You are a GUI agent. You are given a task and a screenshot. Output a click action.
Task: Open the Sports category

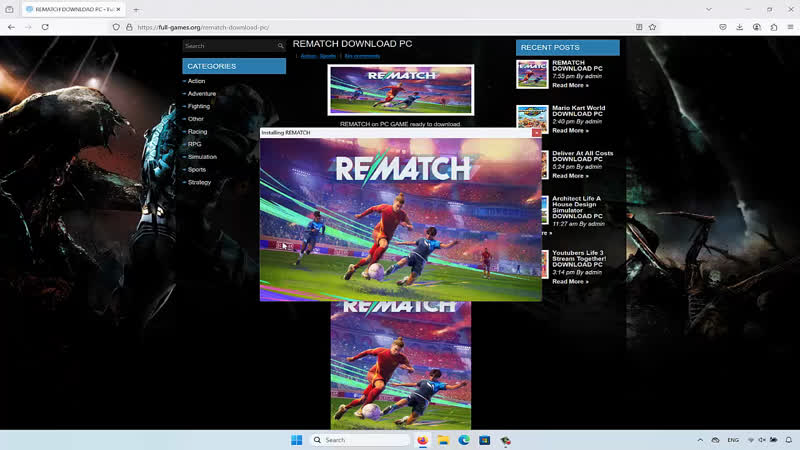click(196, 170)
